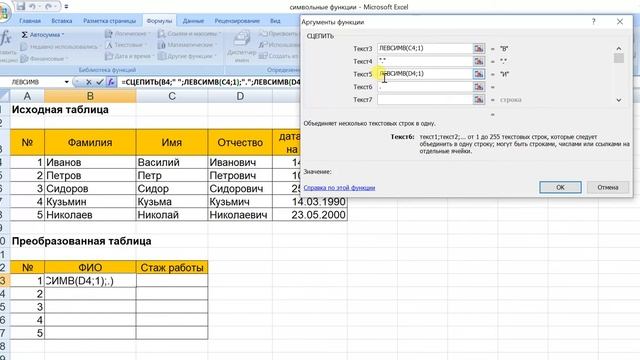Click the range selector icon for Текст3
640x360 pixels.
point(479,49)
